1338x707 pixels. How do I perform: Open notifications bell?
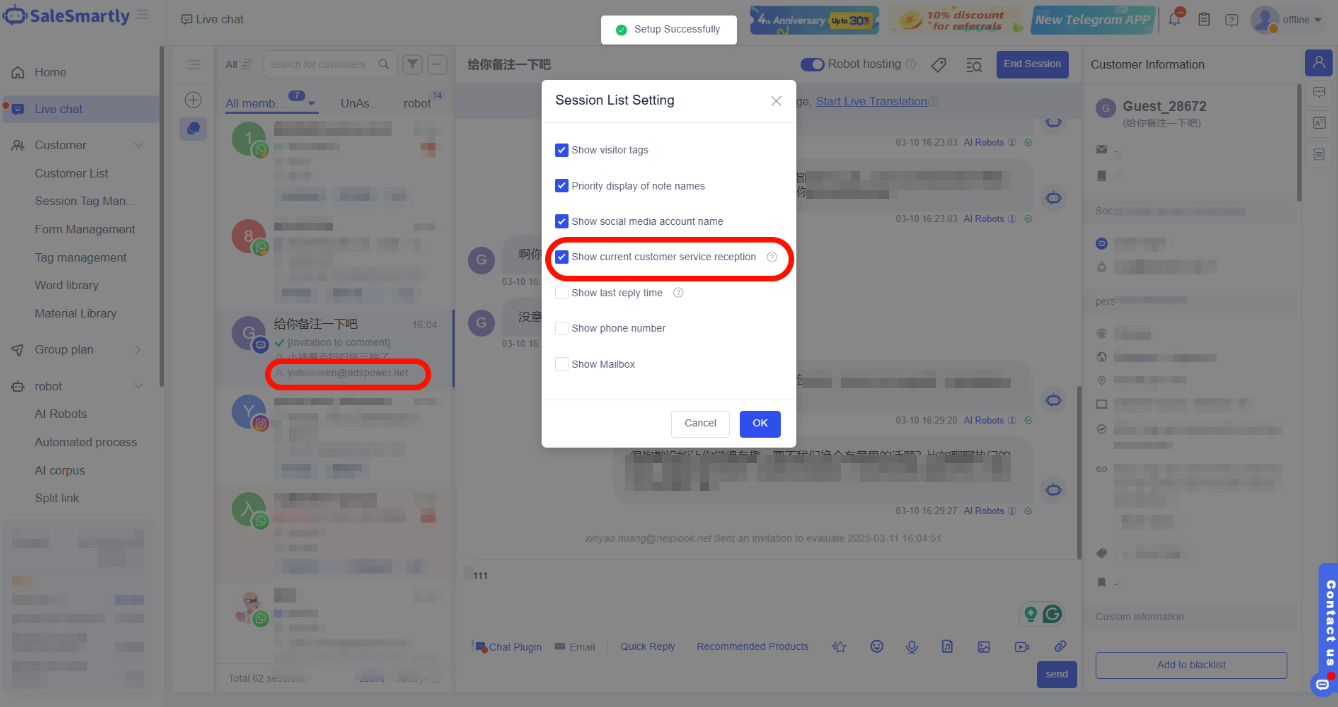pyautogui.click(x=1175, y=19)
